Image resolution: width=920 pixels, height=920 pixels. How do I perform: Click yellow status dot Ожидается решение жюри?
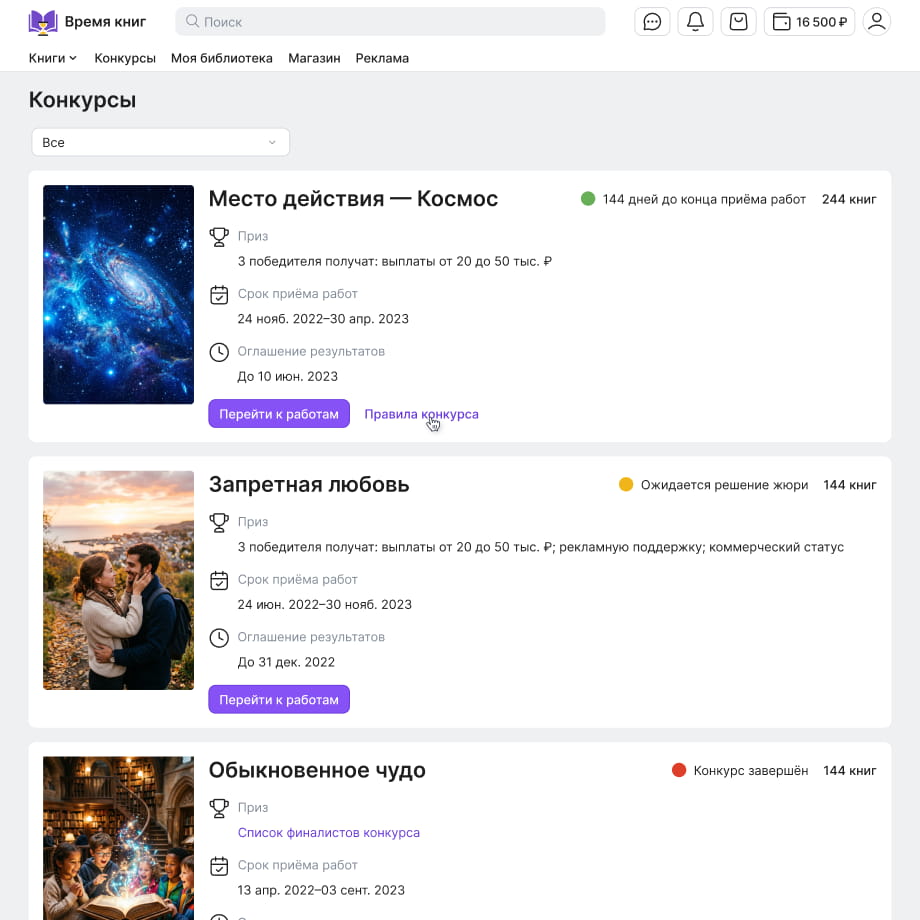pyautogui.click(x=626, y=485)
